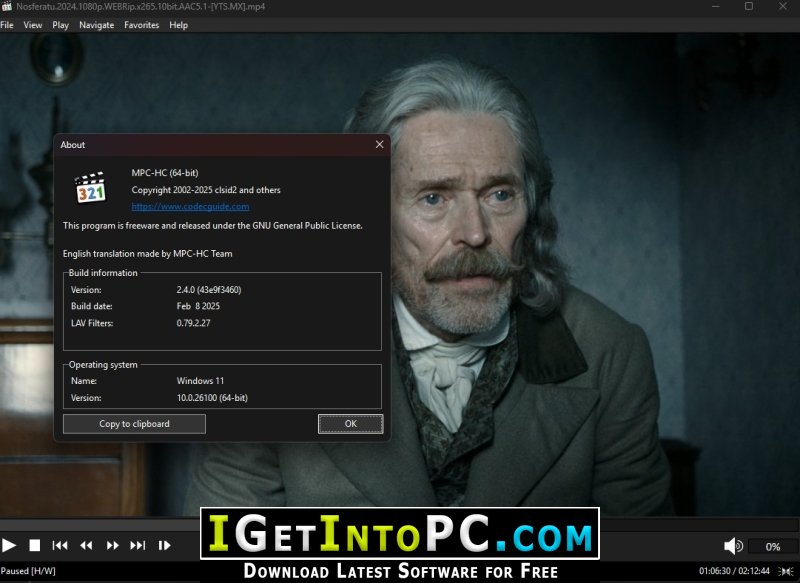This screenshot has height=583, width=800.
Task: Click the MPC-HC 321 clapperboard logo
Action: pos(91,188)
